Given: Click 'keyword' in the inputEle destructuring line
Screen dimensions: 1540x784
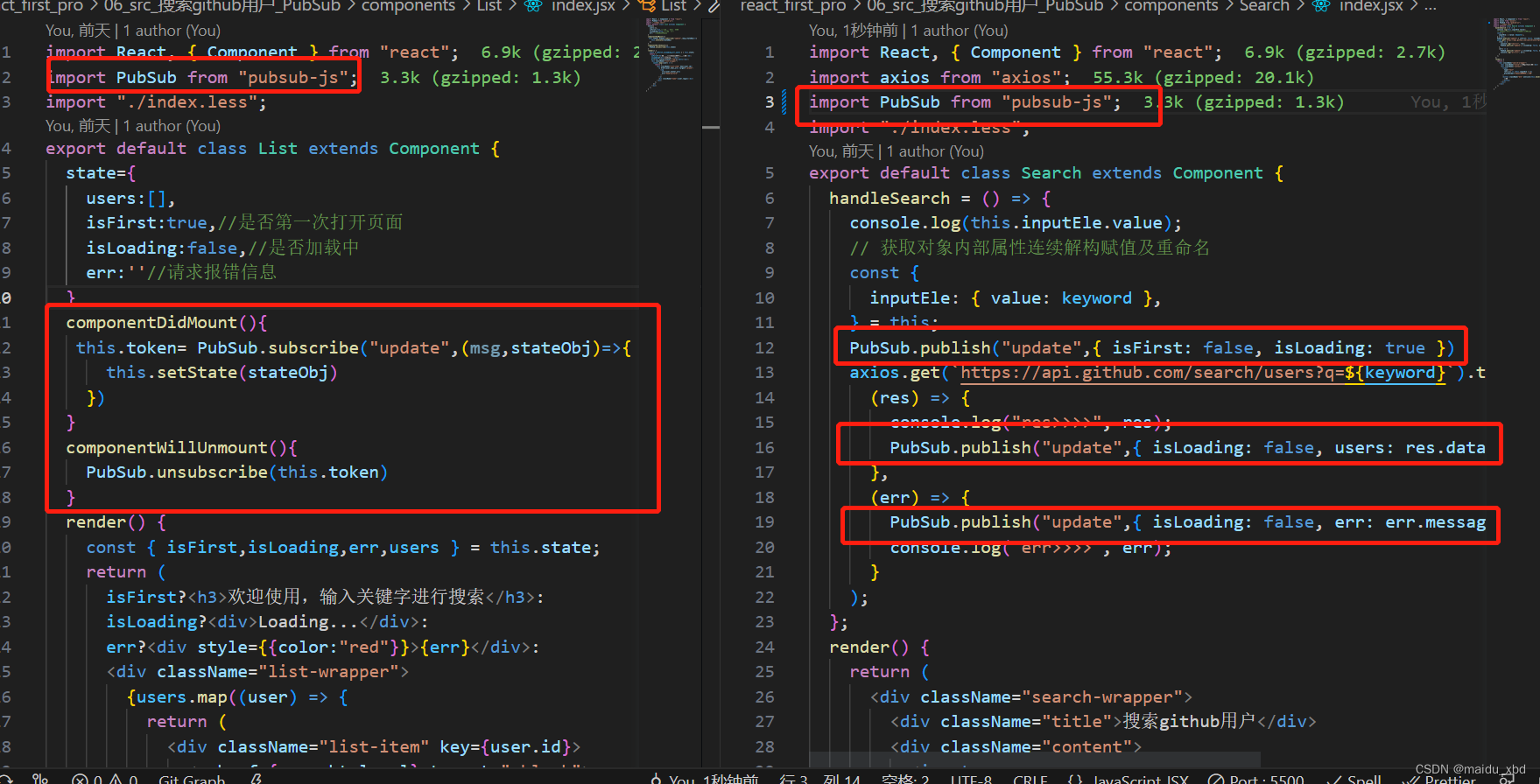Looking at the screenshot, I should point(1097,298).
